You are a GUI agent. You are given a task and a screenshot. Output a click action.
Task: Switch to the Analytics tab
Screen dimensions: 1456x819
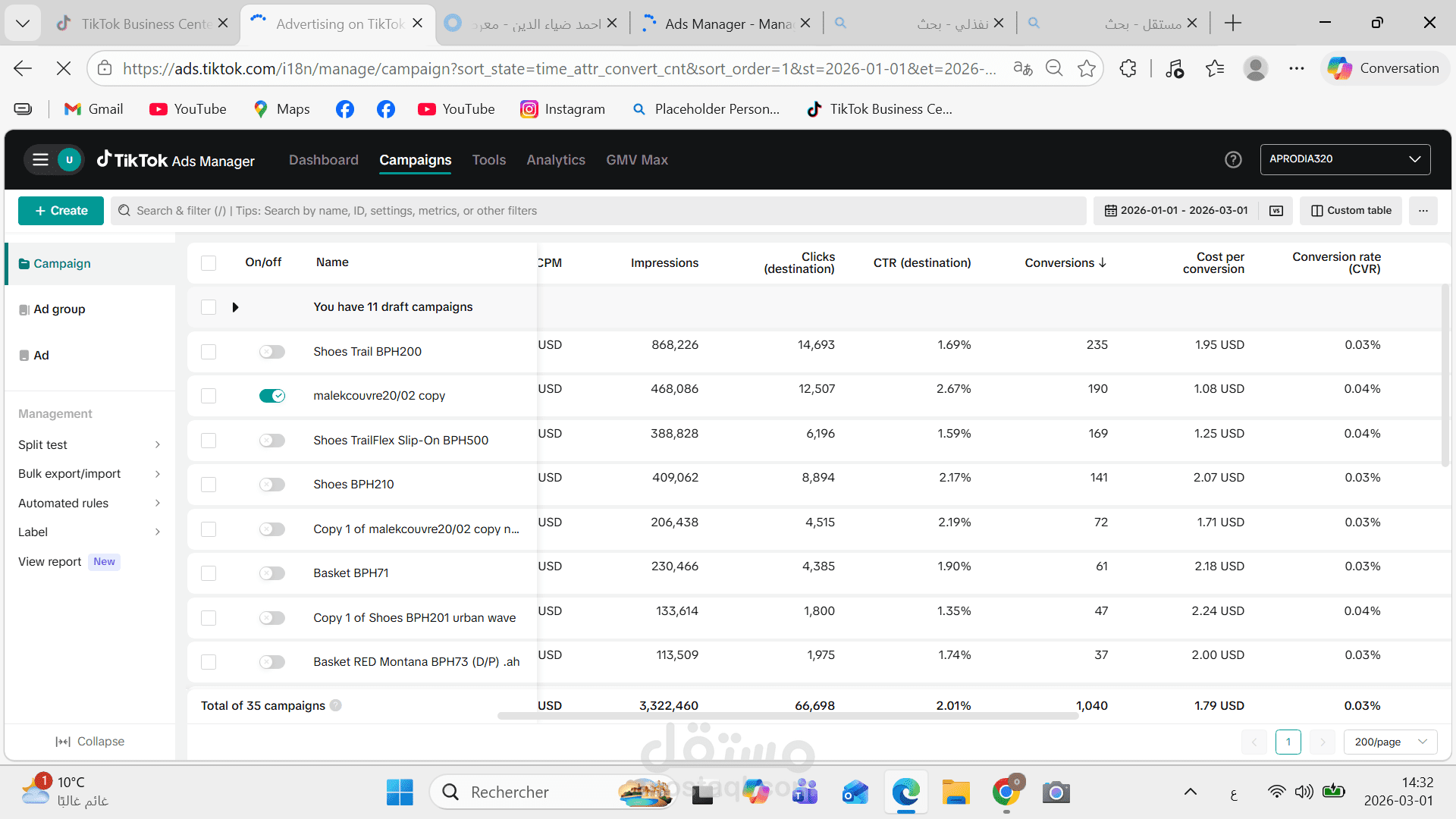556,160
